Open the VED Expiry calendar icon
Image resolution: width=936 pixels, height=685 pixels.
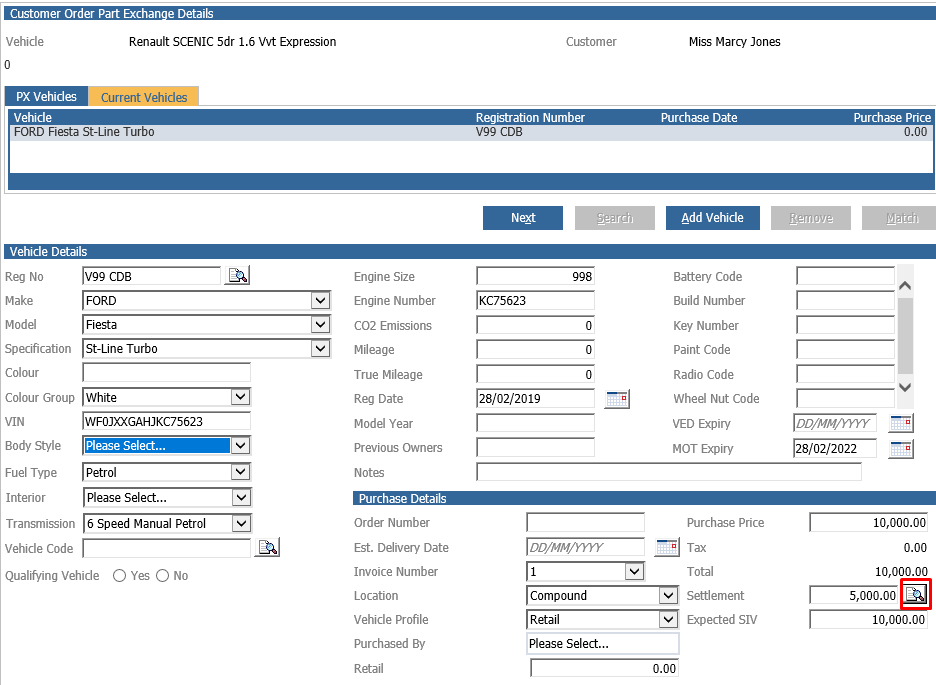click(x=901, y=424)
